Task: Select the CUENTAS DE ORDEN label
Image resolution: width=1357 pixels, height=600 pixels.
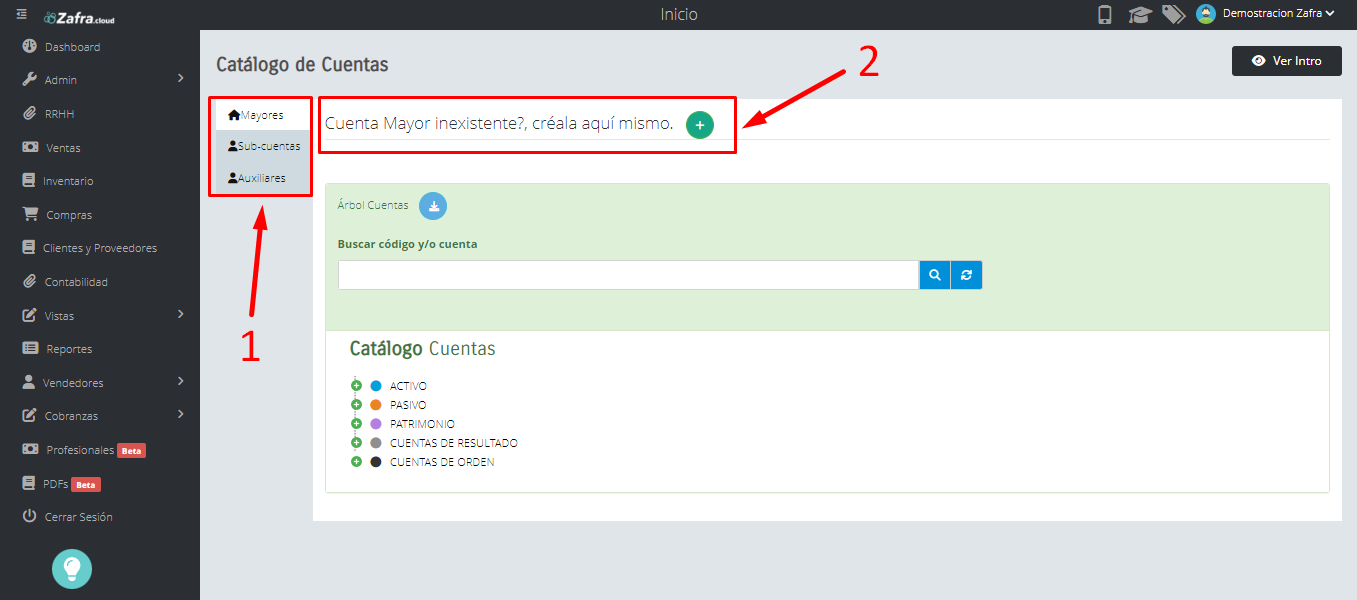Action: coord(442,462)
